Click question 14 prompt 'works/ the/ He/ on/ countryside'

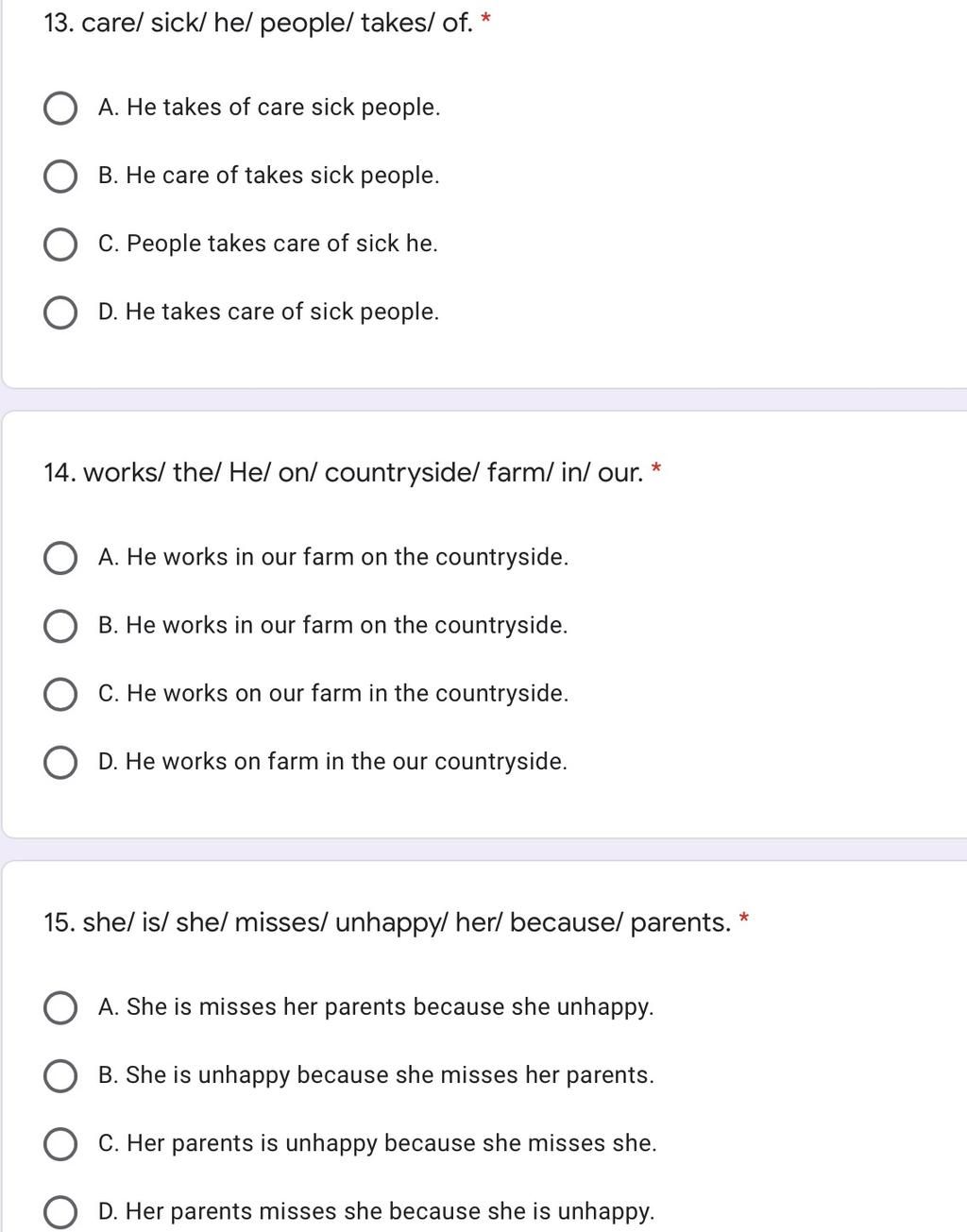[x=281, y=472]
